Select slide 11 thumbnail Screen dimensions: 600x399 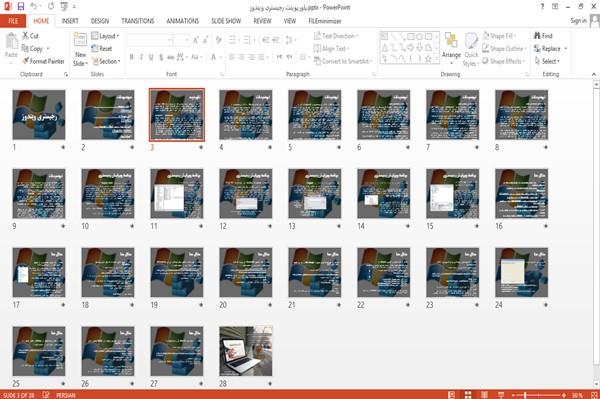point(177,194)
